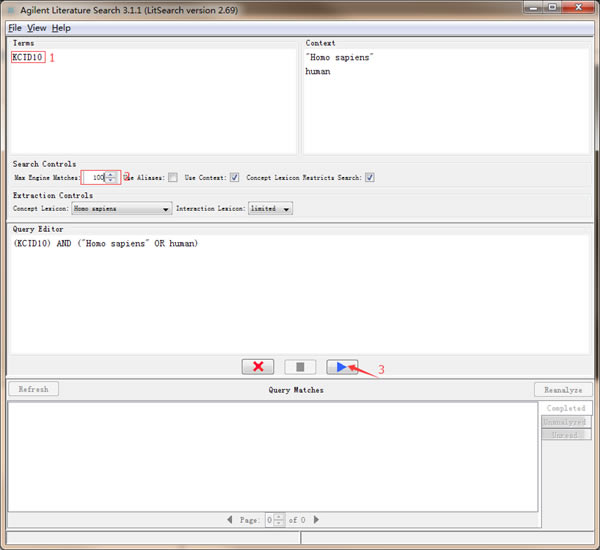Click the Max Engine Matches spinner arrows
Screen dimensions: 600x550
(111, 178)
